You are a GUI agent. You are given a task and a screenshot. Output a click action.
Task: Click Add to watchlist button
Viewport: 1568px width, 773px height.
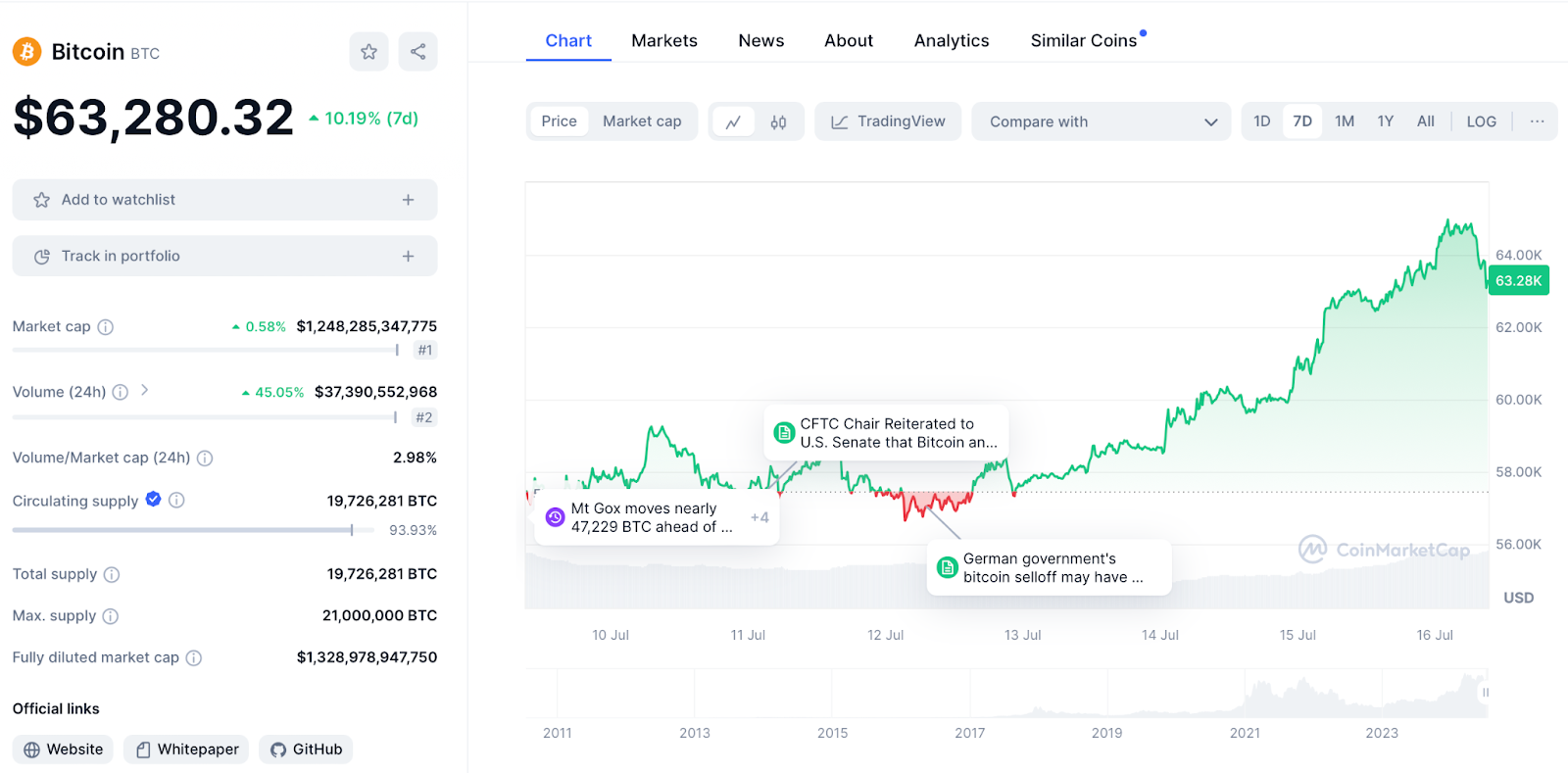224,200
